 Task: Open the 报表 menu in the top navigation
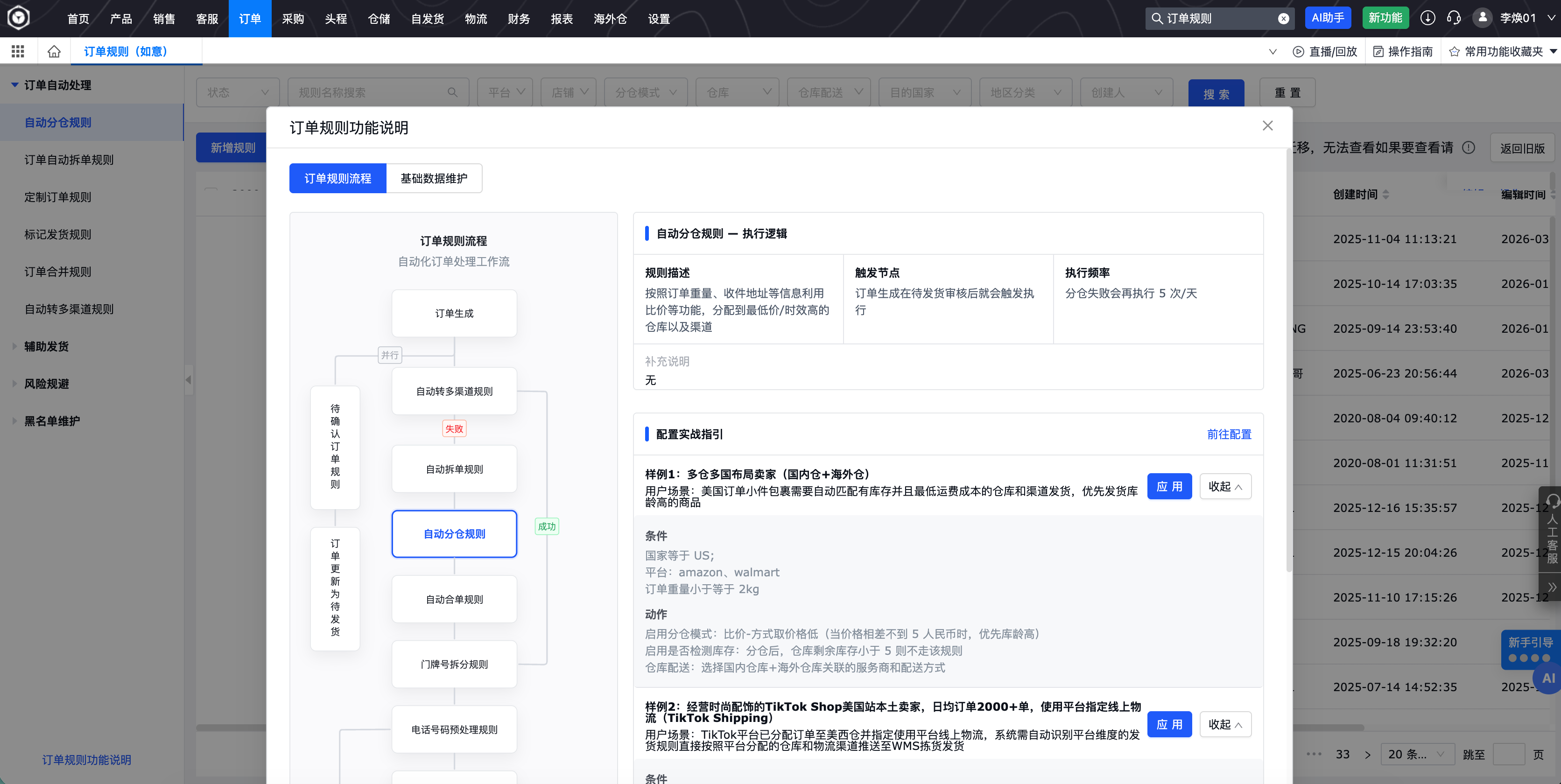click(x=563, y=18)
